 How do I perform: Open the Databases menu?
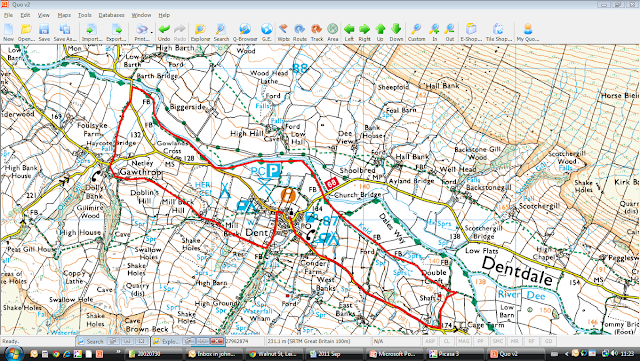click(111, 15)
